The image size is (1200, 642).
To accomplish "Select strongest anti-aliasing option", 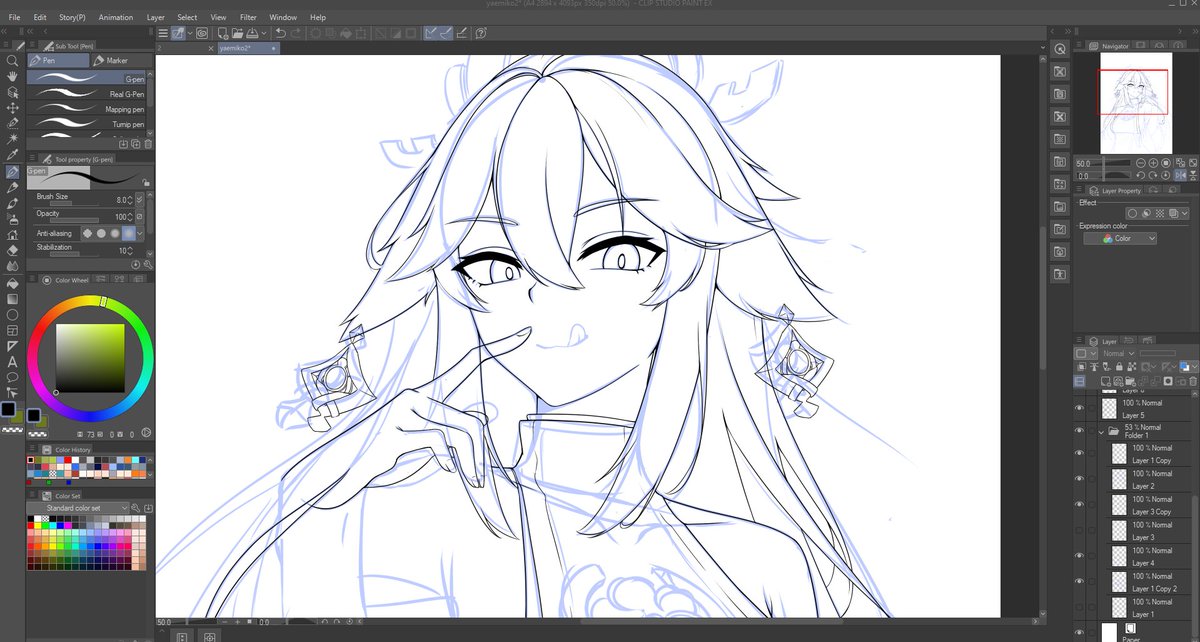I will click(129, 233).
